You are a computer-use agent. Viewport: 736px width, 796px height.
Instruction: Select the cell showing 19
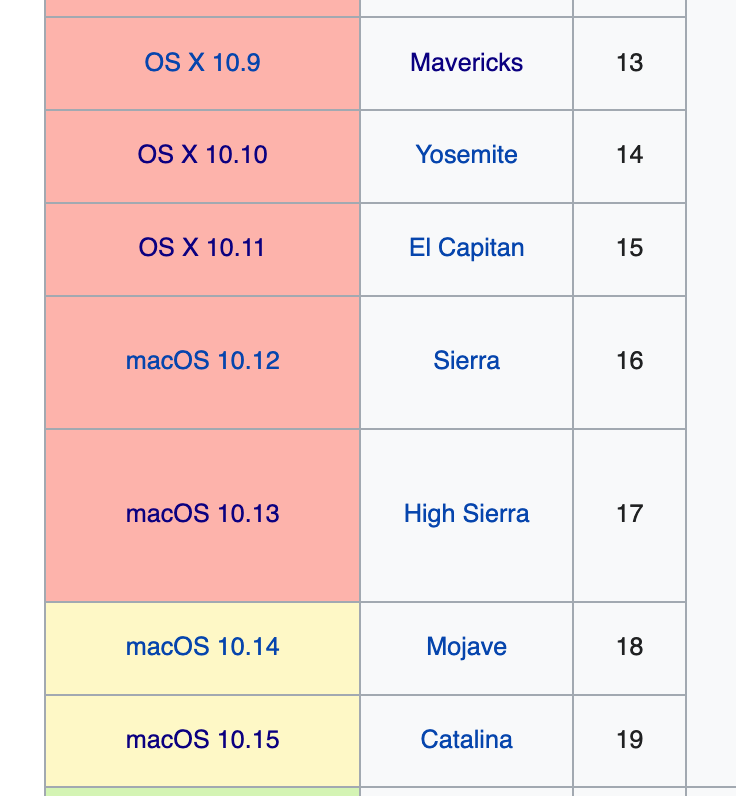(x=629, y=740)
